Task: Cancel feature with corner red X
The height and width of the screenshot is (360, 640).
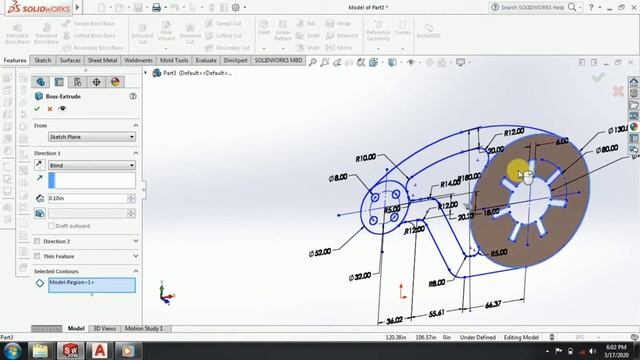Action: [x=618, y=91]
